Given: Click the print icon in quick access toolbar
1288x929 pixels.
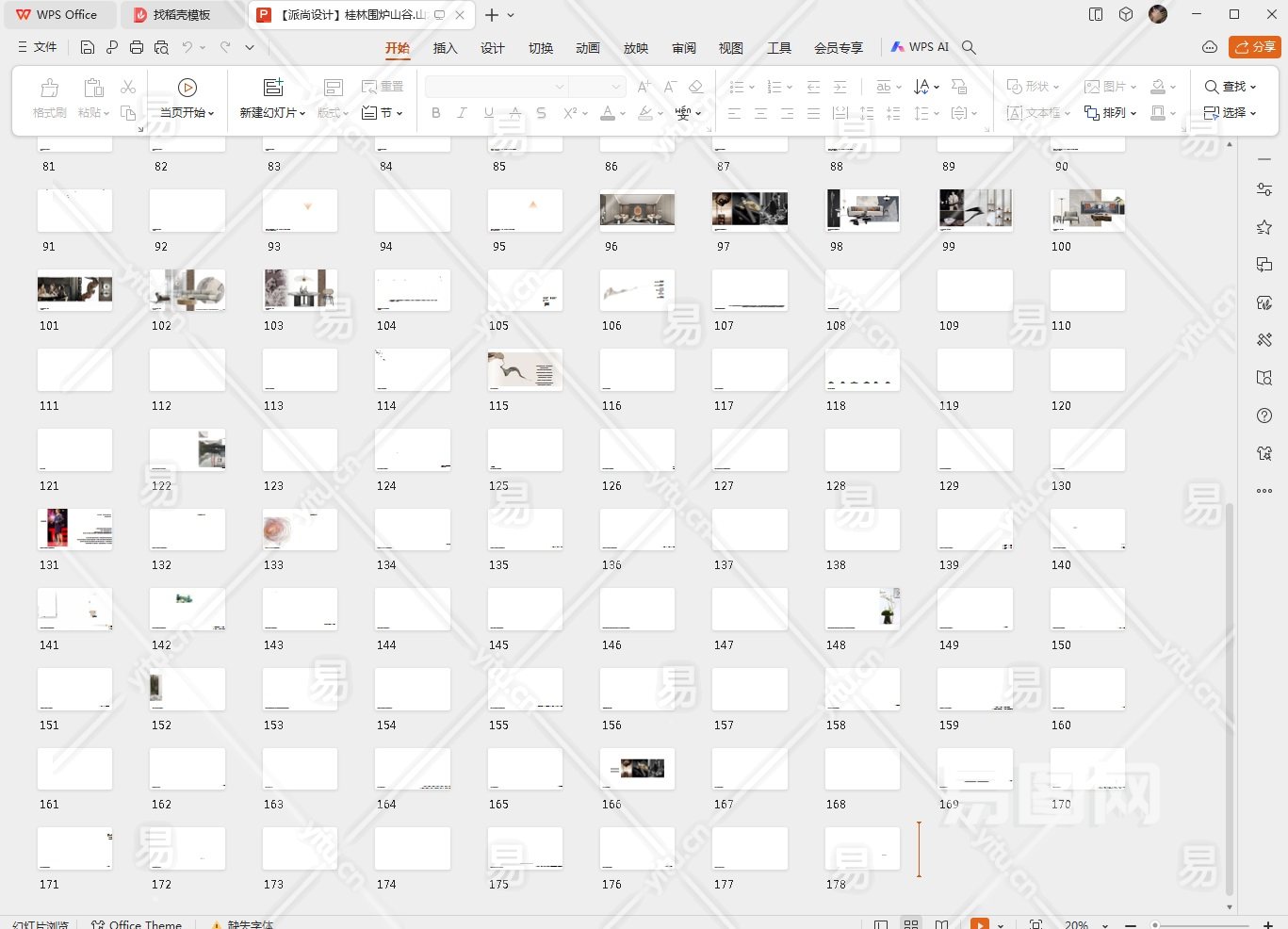Looking at the screenshot, I should [x=137, y=47].
